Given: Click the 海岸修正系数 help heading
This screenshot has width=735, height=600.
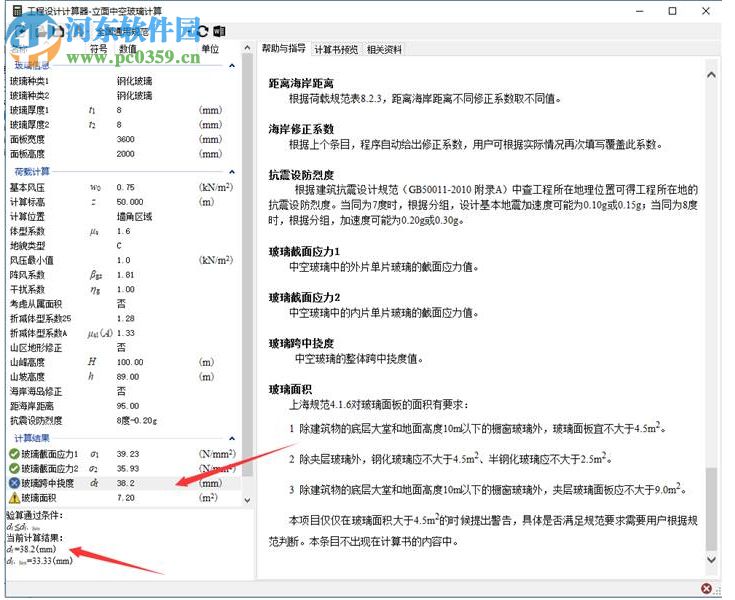Looking at the screenshot, I should tap(301, 129).
